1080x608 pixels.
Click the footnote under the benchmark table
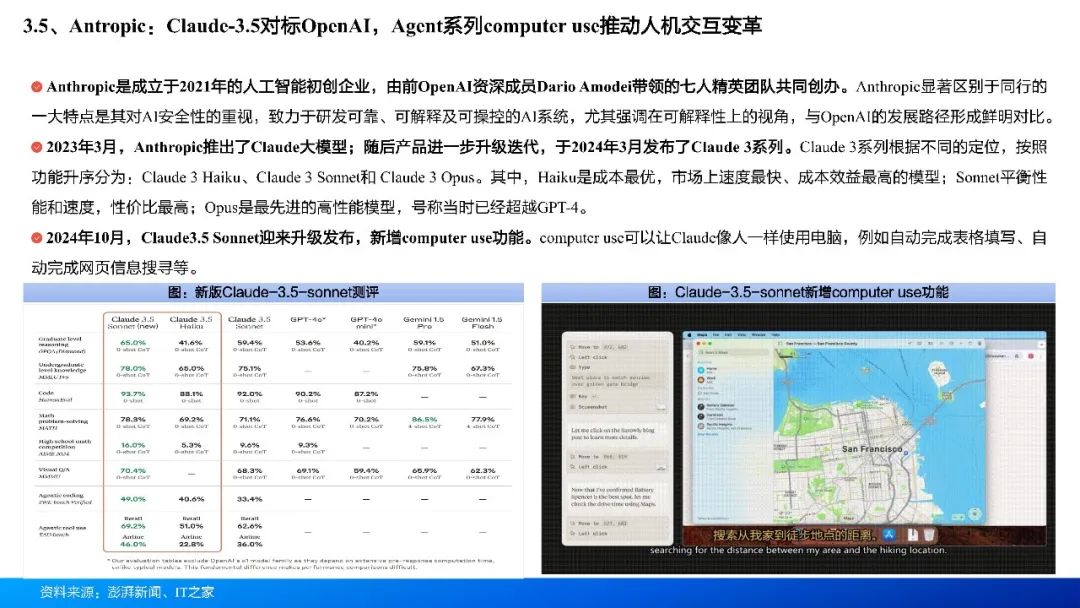(x=300, y=563)
